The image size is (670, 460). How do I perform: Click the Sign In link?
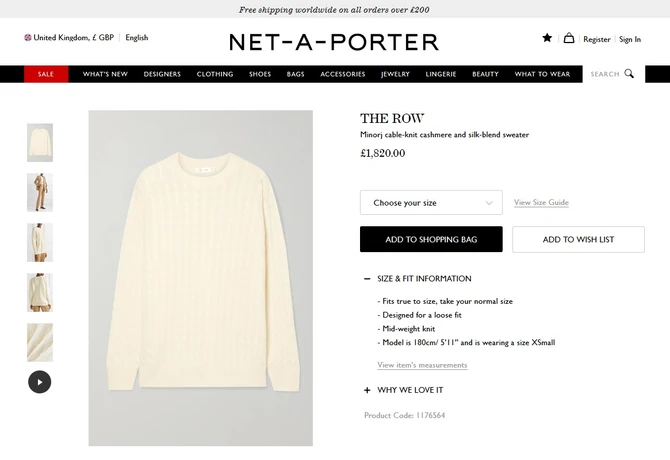(x=630, y=39)
